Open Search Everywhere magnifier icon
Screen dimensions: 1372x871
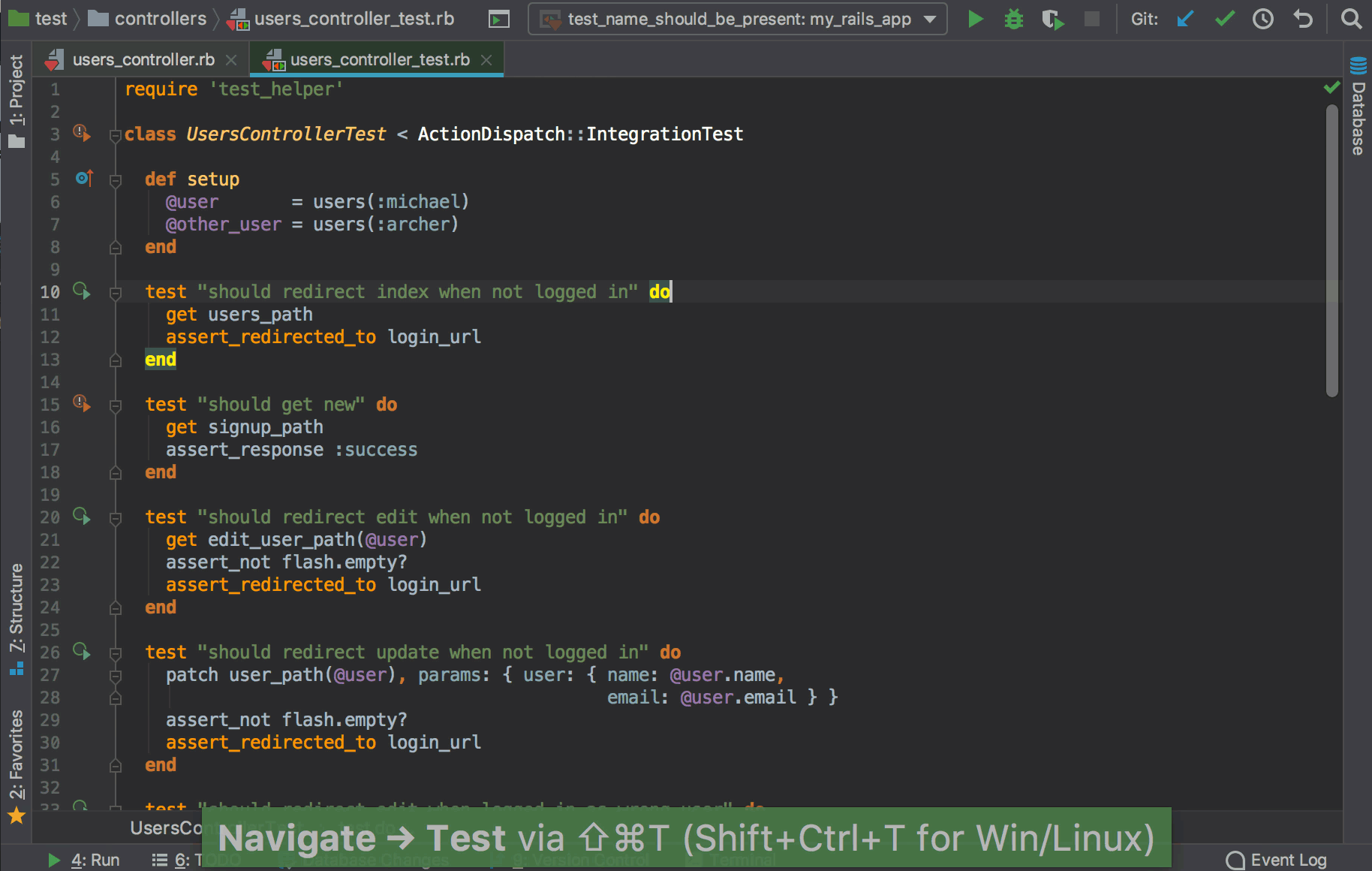click(x=1351, y=19)
